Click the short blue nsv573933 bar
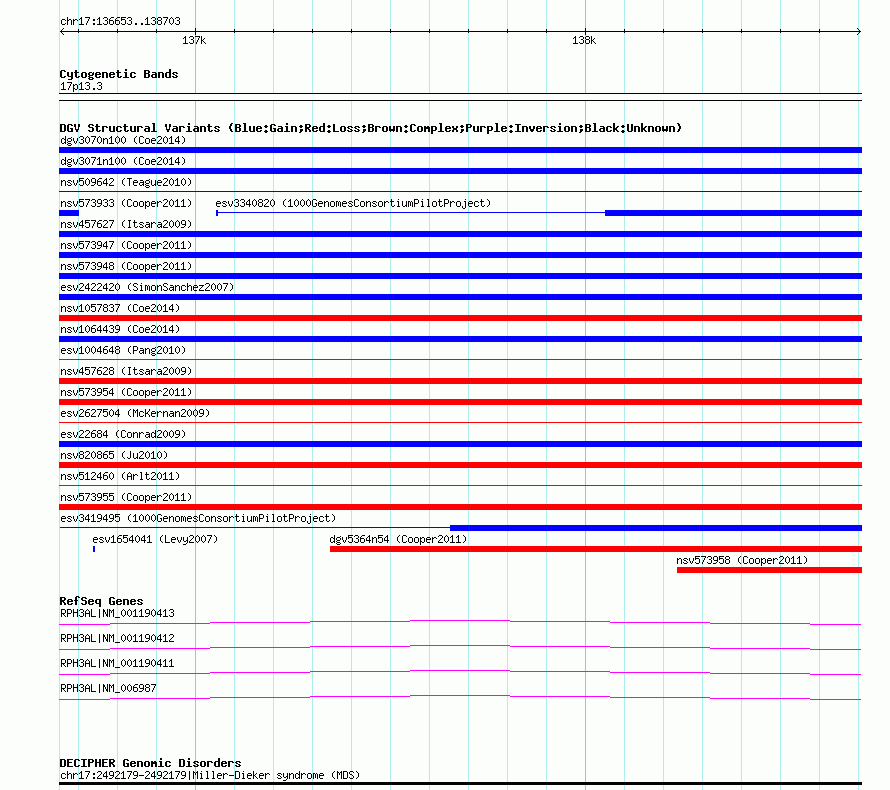Screen dimensions: 890x790 coord(69,213)
